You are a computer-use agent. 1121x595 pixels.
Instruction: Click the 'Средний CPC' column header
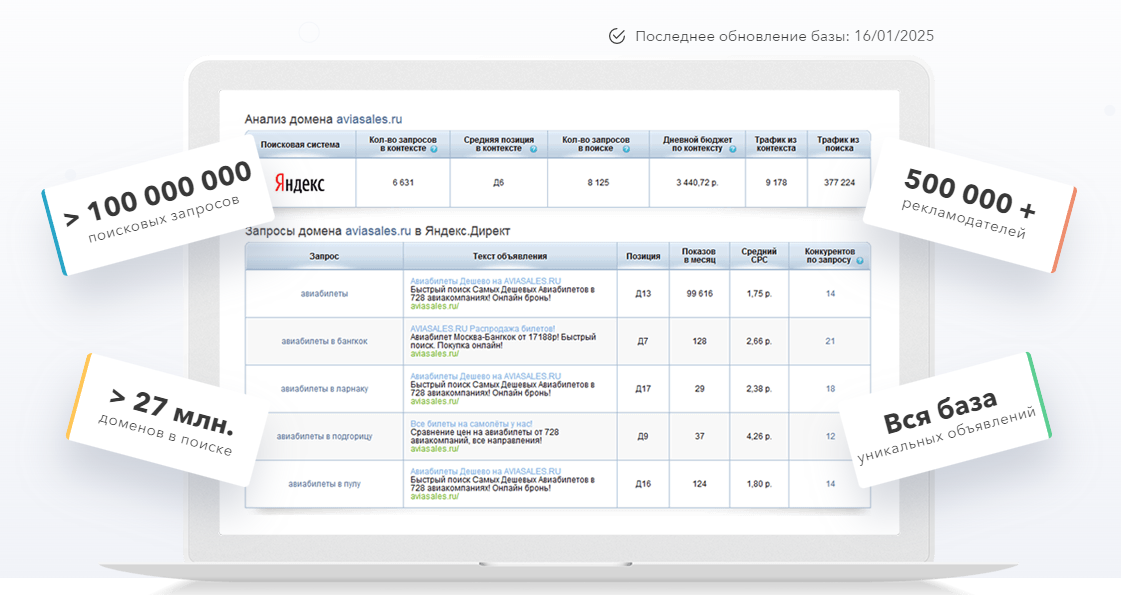759,256
